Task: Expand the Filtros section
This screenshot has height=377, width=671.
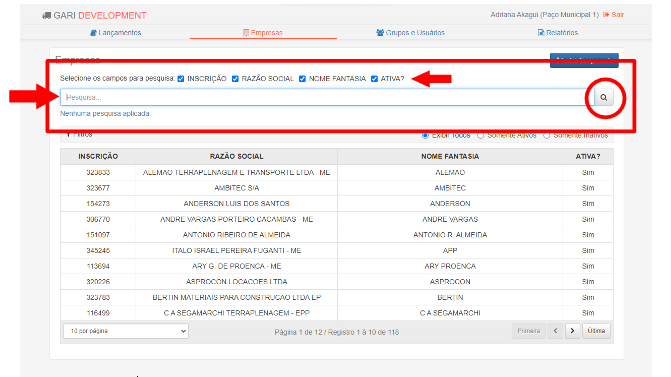Action: [x=80, y=135]
